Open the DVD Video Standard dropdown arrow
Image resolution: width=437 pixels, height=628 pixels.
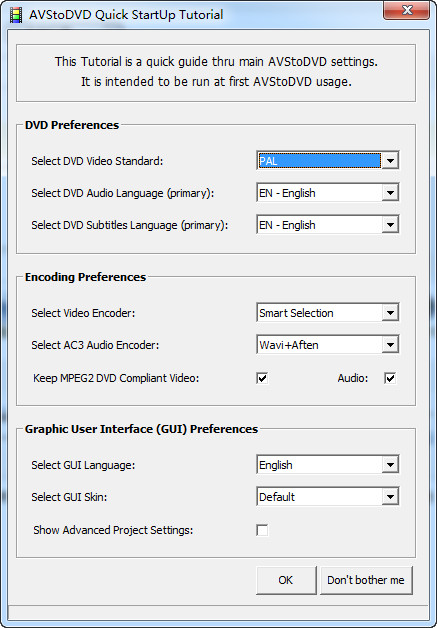[x=390, y=161]
